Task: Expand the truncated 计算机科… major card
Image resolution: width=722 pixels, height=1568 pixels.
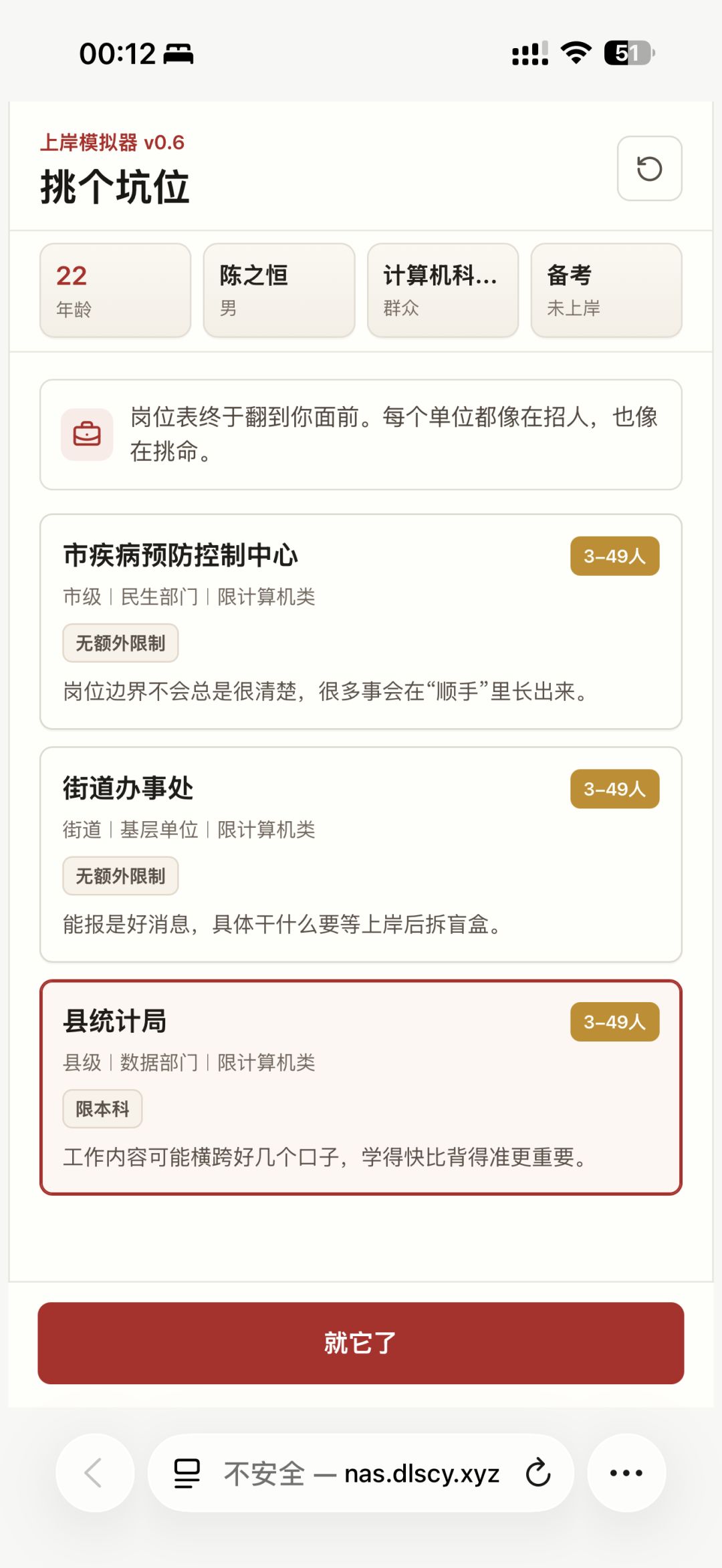Action: click(x=443, y=291)
